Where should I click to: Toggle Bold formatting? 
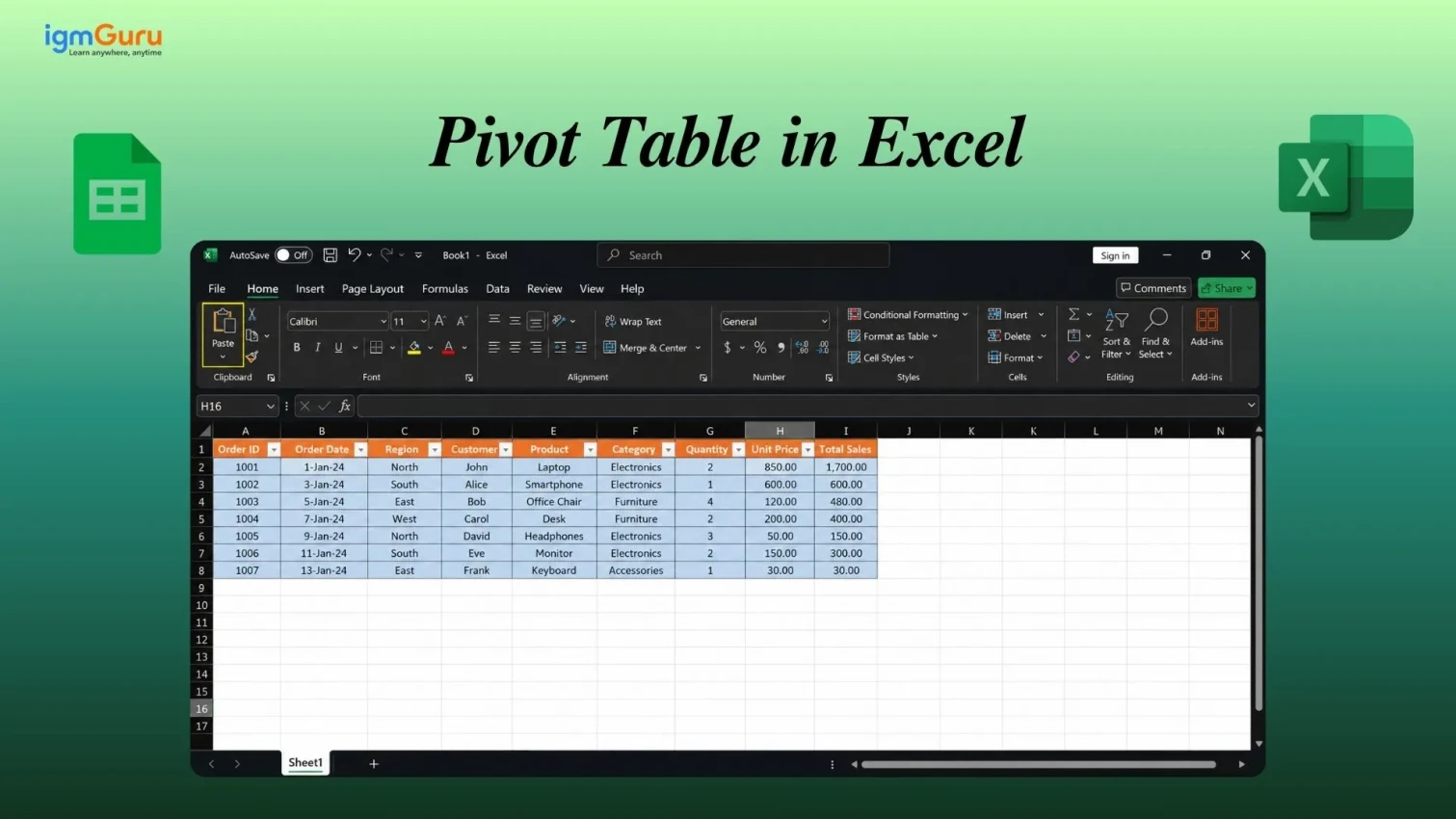(x=297, y=348)
